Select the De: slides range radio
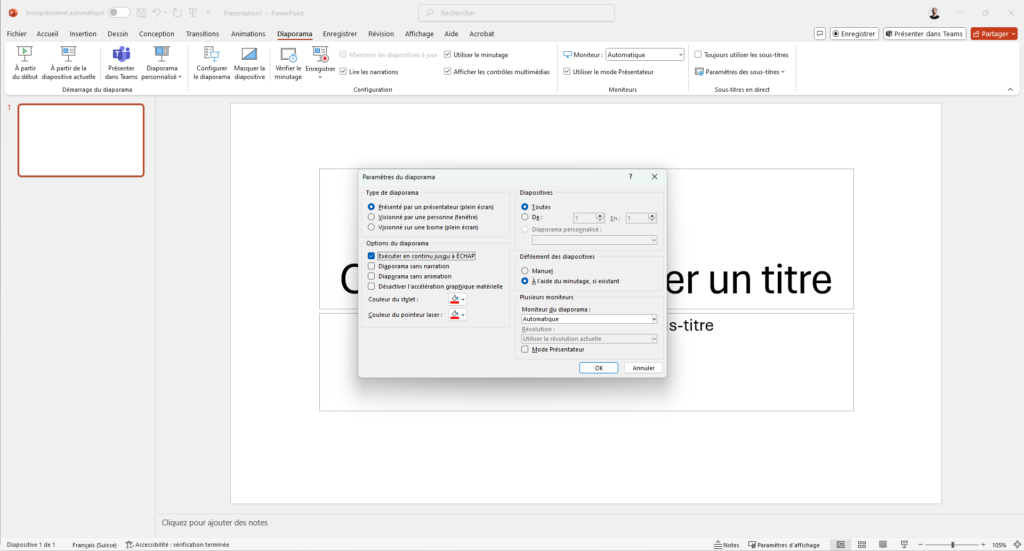The height and width of the screenshot is (551, 1024). [524, 217]
